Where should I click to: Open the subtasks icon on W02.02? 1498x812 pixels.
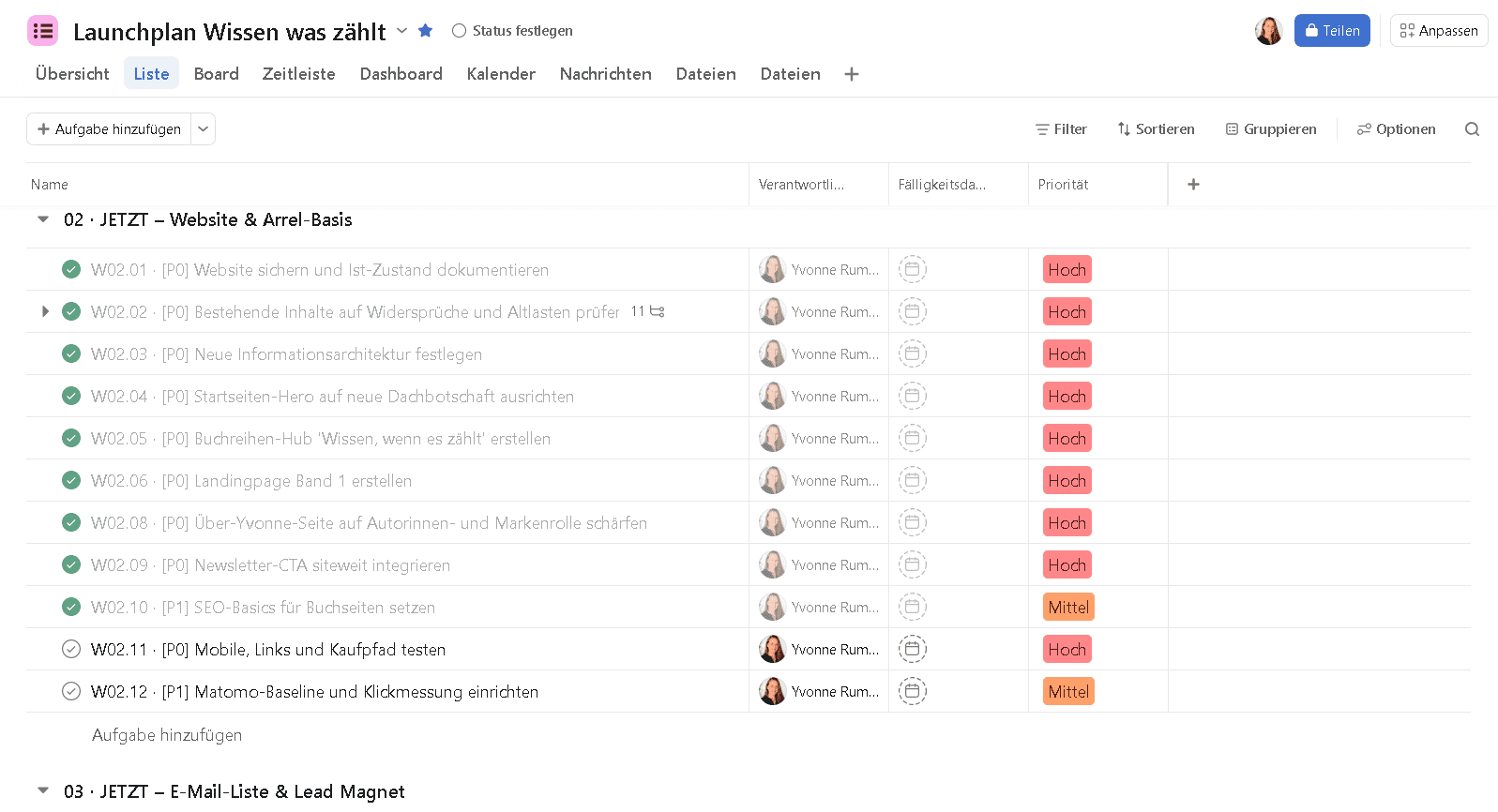(657, 311)
